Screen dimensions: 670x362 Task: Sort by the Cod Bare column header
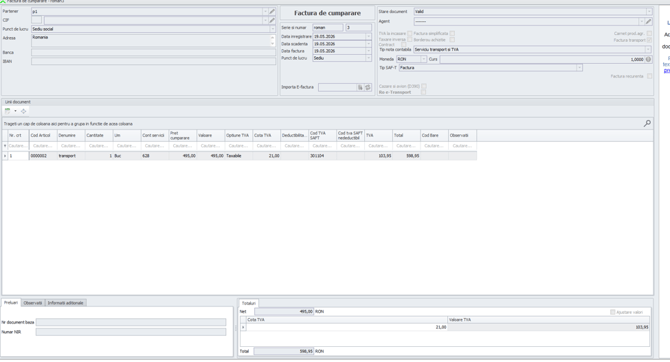point(434,135)
